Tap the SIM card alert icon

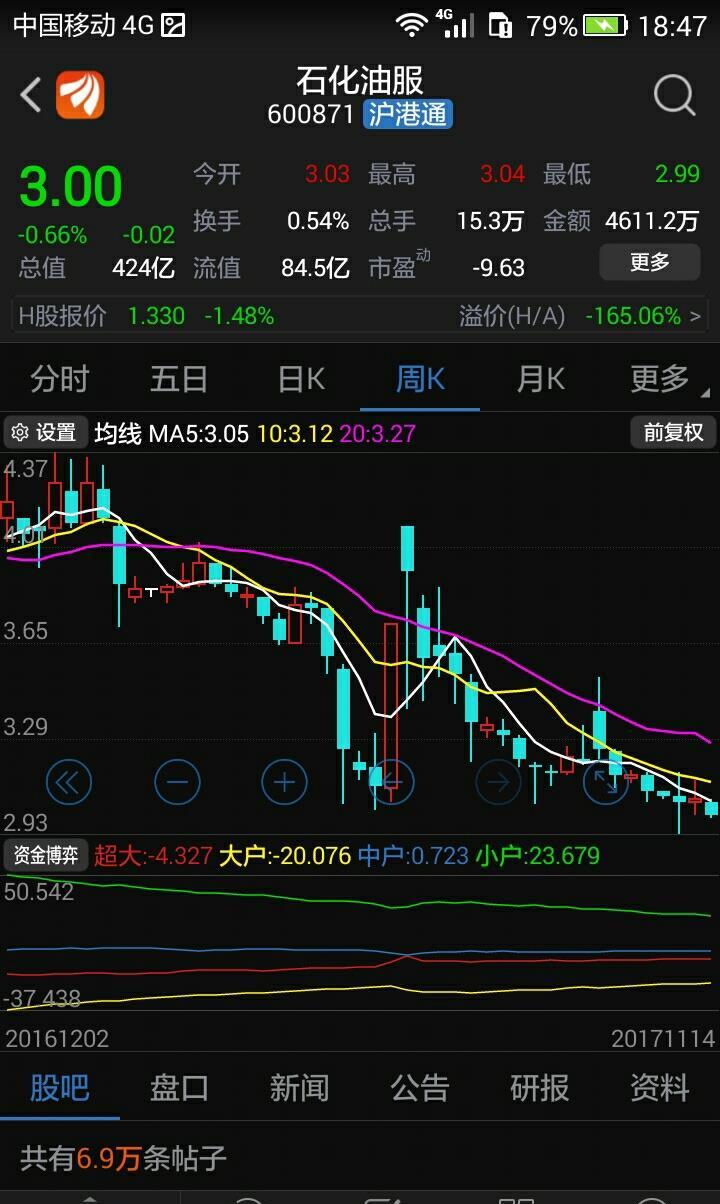click(500, 25)
